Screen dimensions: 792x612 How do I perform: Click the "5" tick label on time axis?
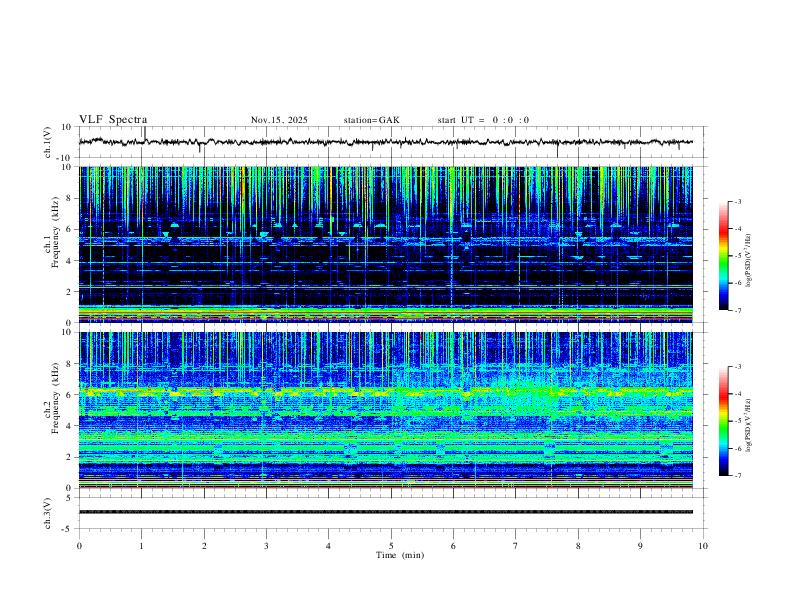click(391, 546)
